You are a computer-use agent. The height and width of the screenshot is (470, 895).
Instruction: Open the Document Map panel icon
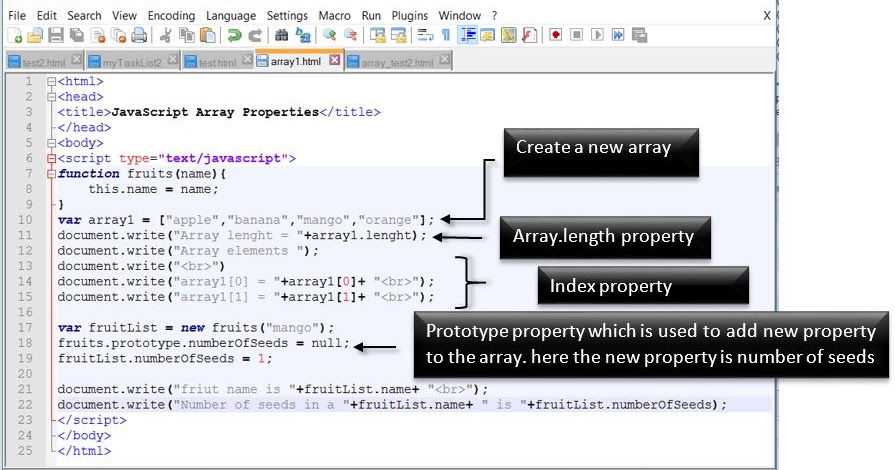pos(509,35)
